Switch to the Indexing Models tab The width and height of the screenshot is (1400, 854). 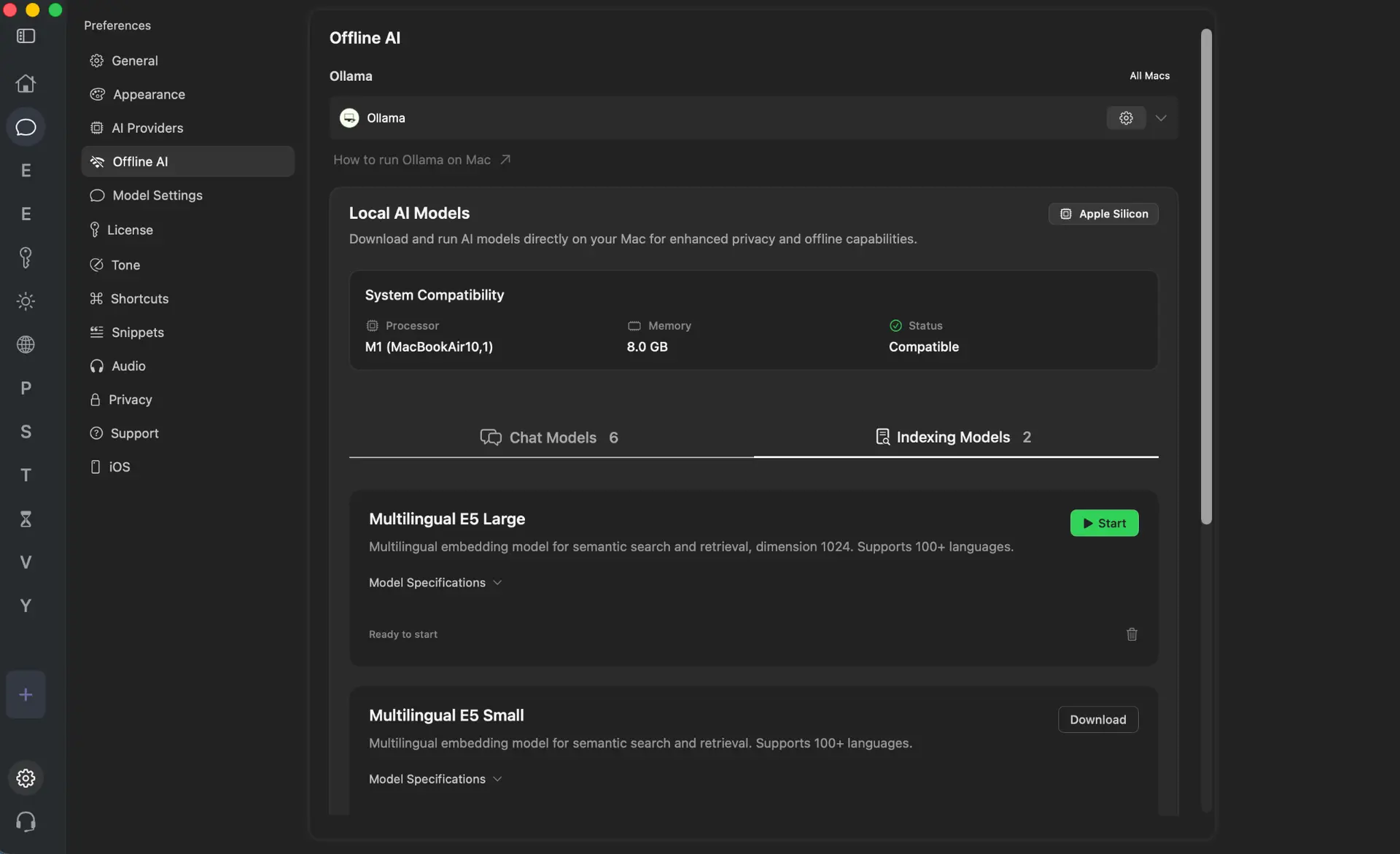pos(954,438)
